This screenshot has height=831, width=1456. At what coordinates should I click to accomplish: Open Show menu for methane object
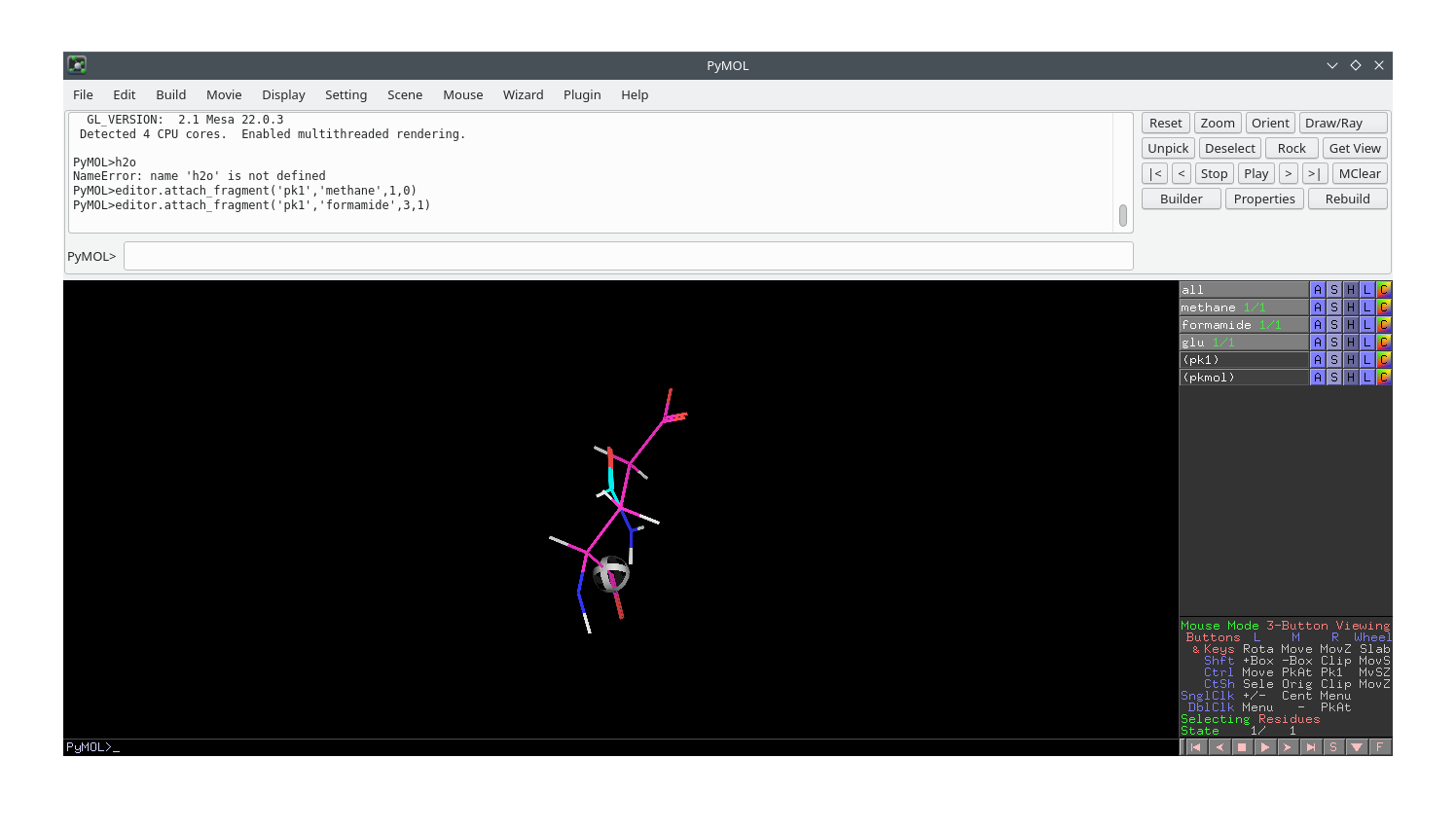pyautogui.click(x=1334, y=307)
